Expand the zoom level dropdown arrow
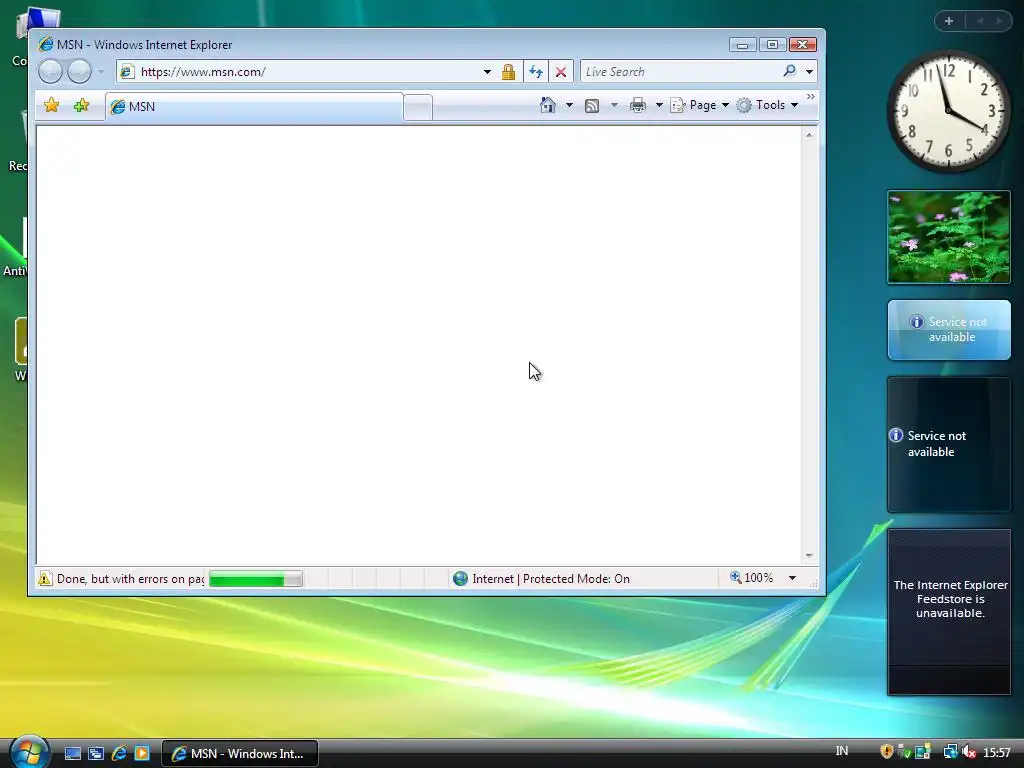The image size is (1024, 768). click(x=792, y=578)
